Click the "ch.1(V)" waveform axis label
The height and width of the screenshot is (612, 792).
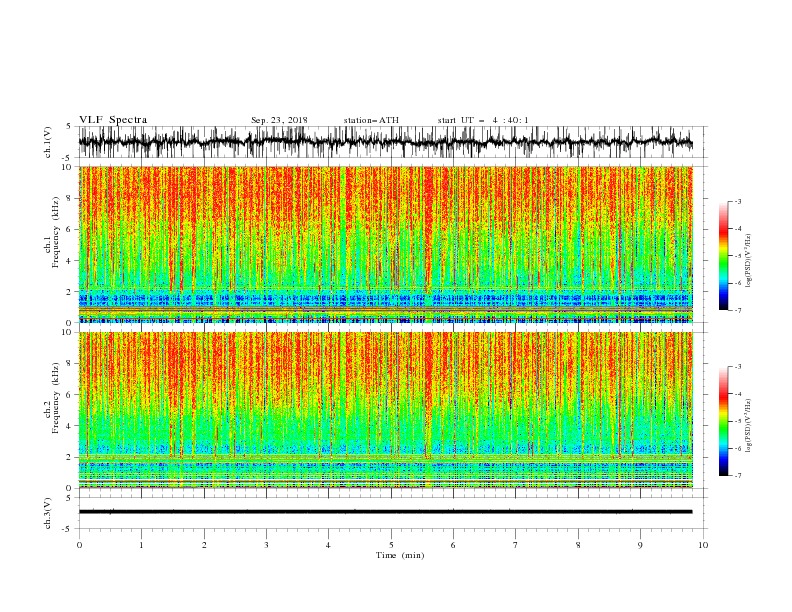point(48,142)
